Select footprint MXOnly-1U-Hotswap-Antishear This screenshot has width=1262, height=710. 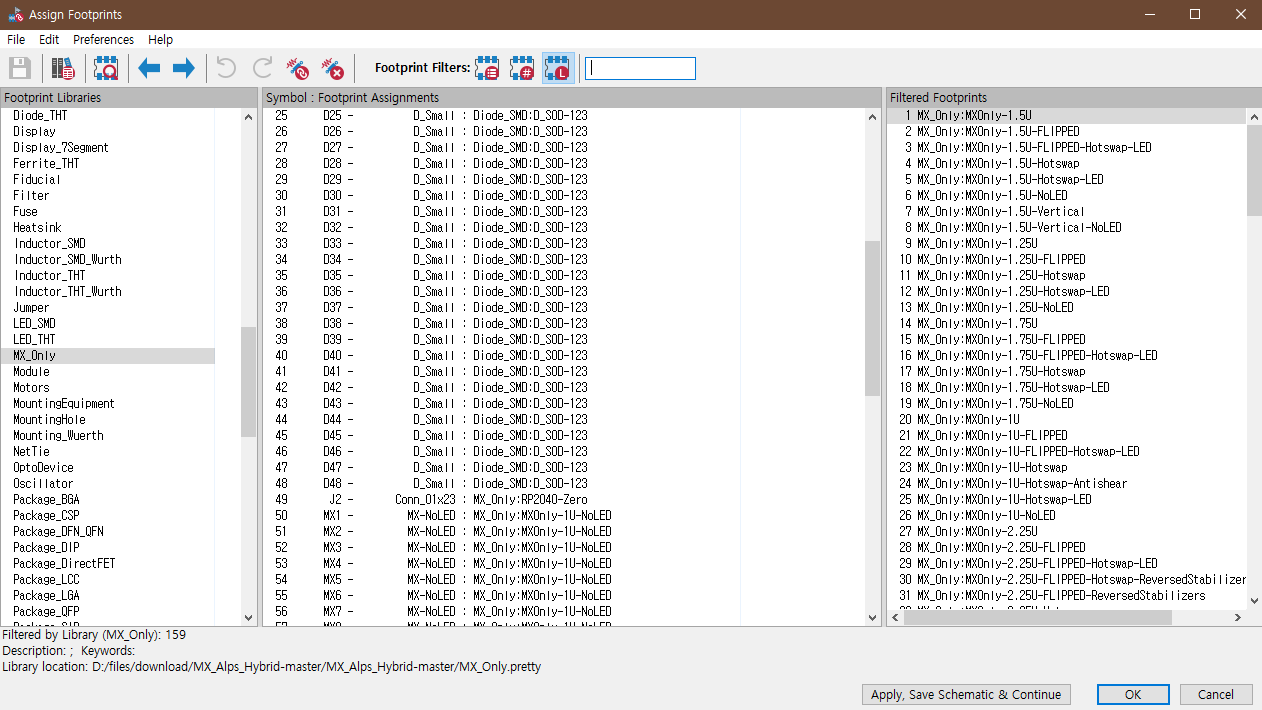(x=1066, y=484)
